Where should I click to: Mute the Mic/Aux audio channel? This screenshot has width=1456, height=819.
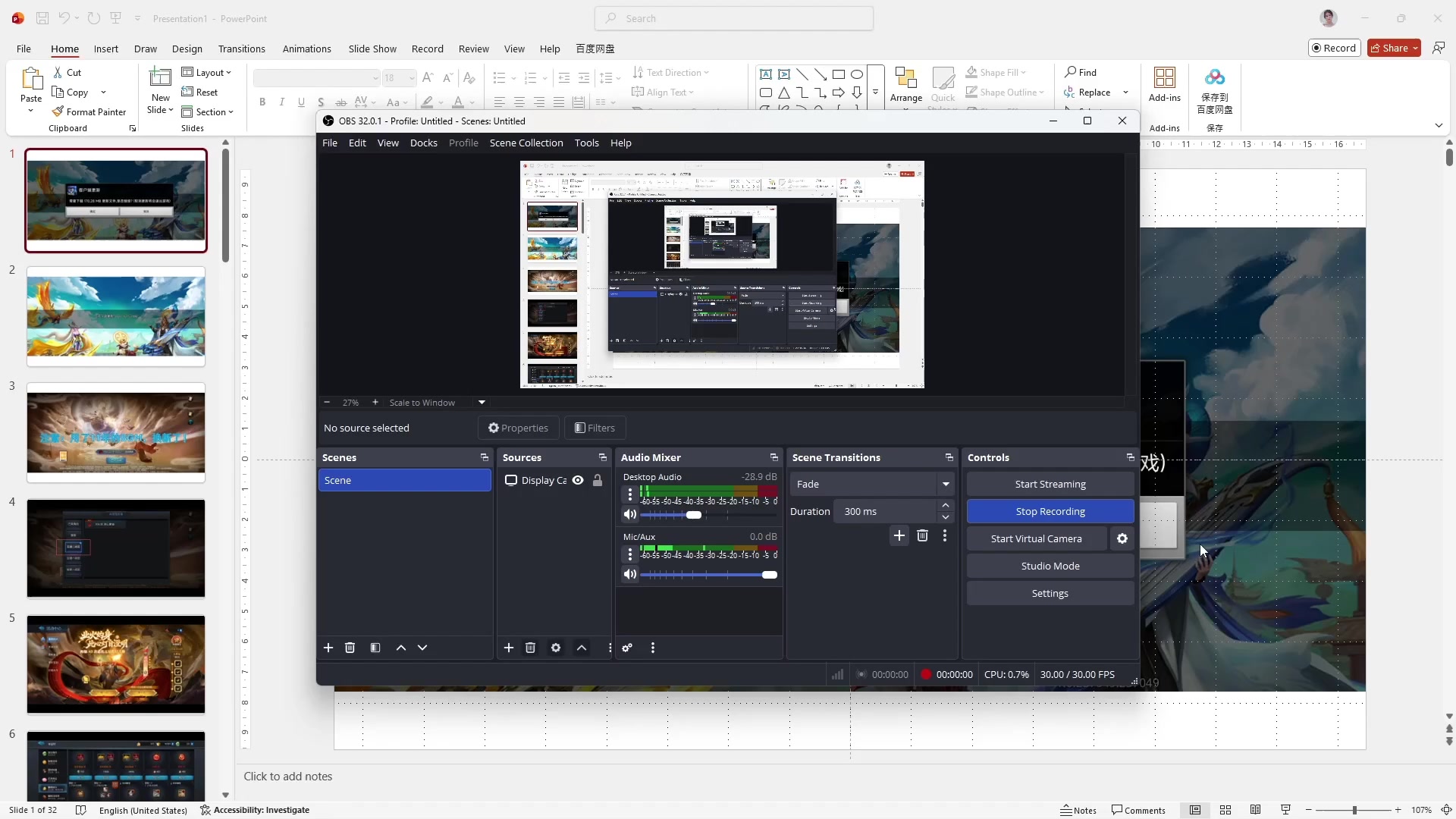629,575
